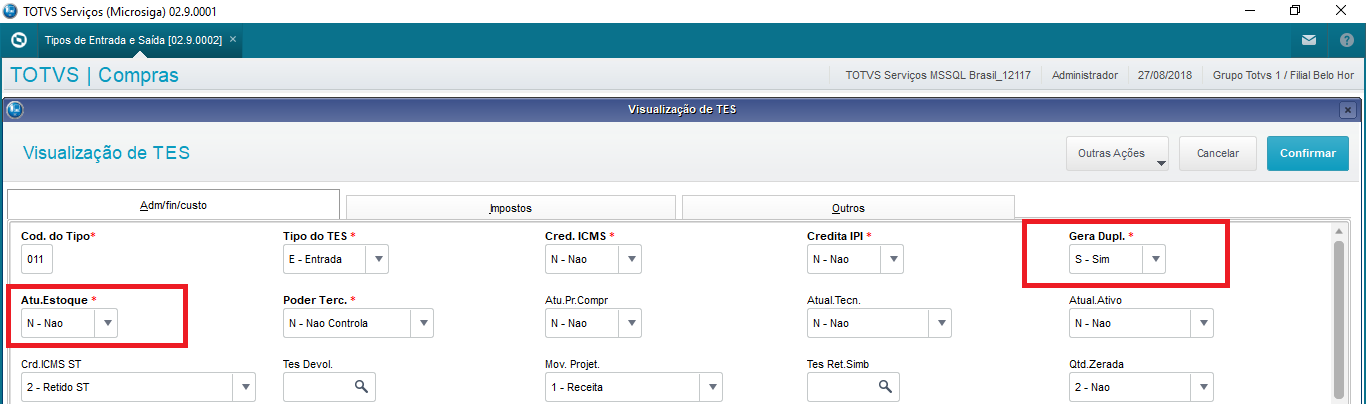This screenshot has height=404, width=1366.
Task: Open the Gera Dupl. dropdown
Action: click(1155, 260)
